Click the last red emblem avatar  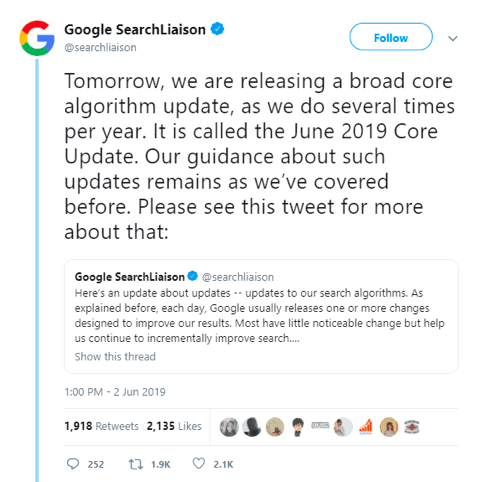pos(412,427)
